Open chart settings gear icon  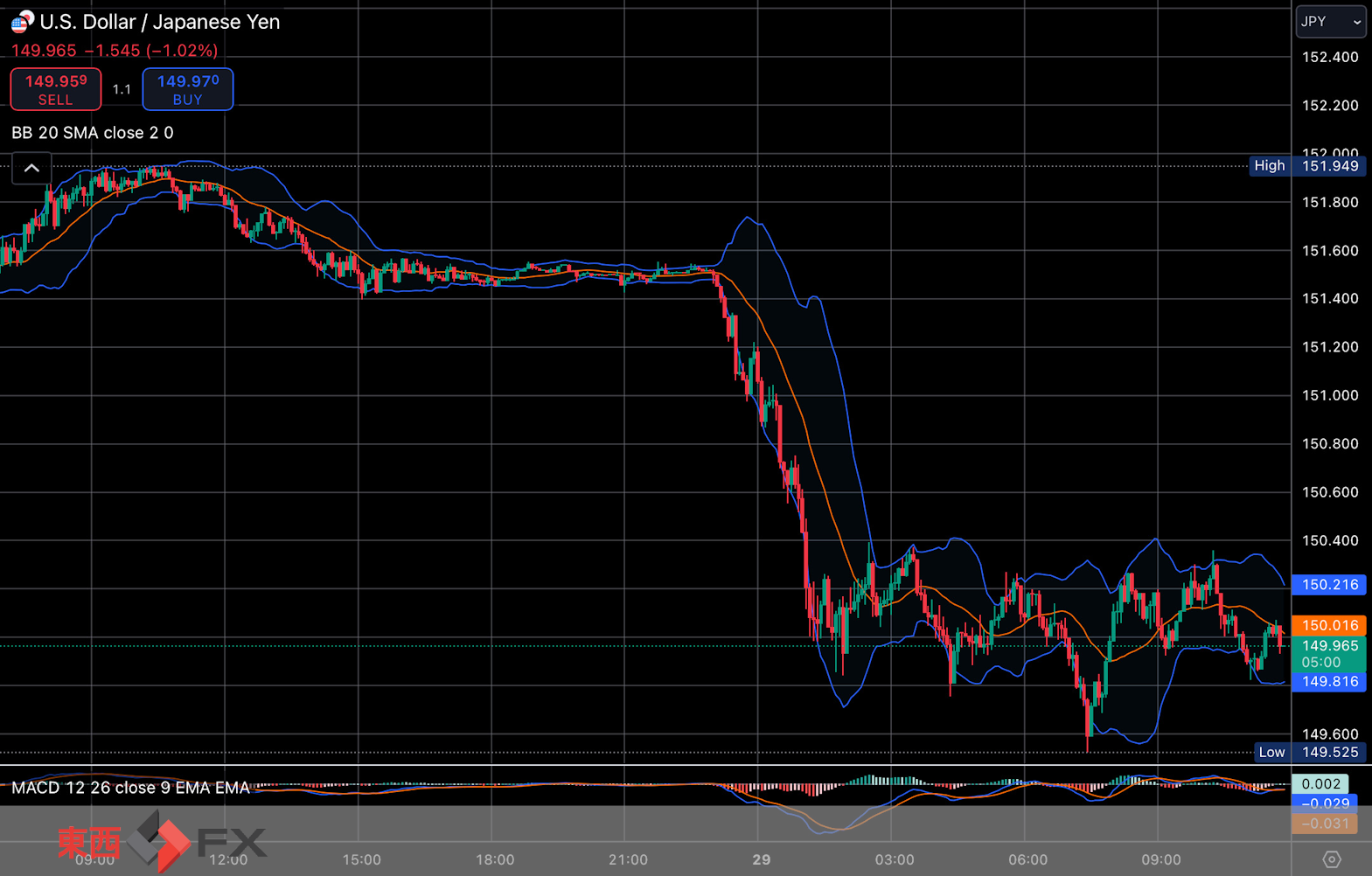coord(1332,859)
